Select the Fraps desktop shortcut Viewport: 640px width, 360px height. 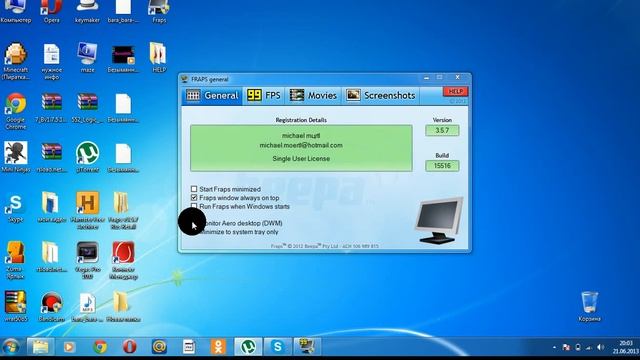(159, 12)
